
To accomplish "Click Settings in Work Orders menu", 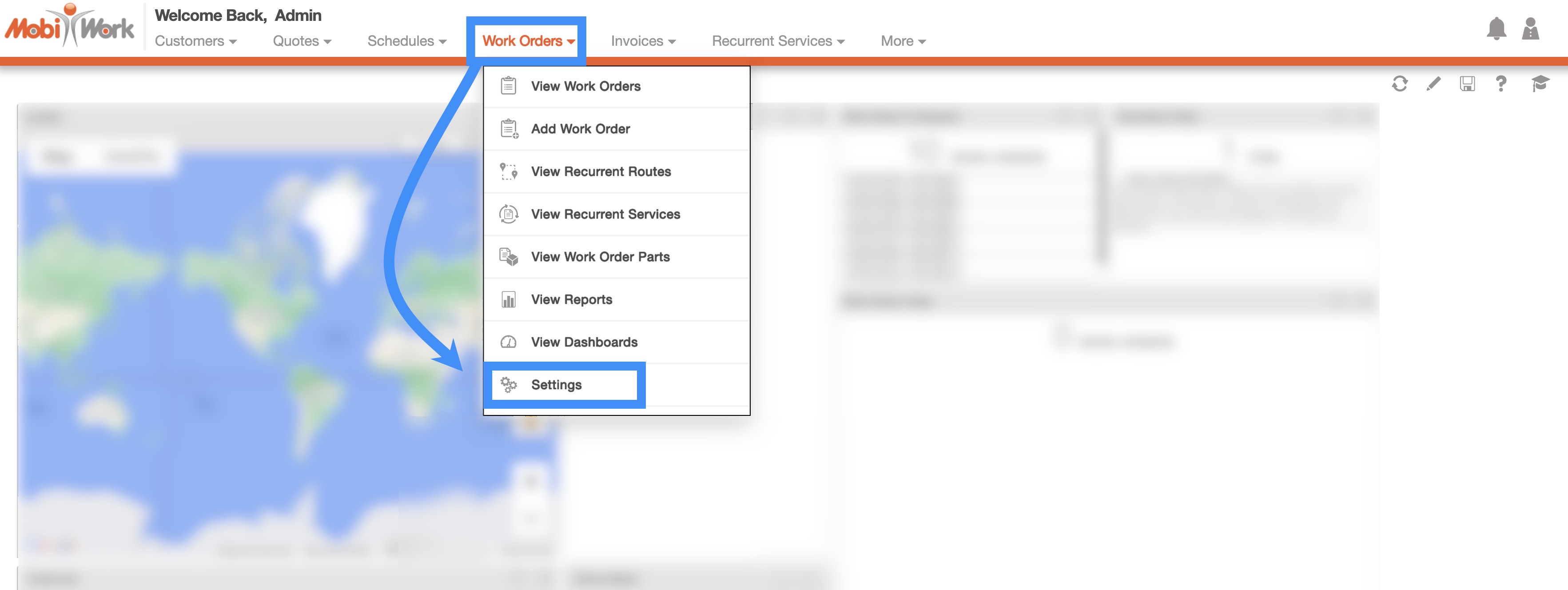I will coord(556,385).
